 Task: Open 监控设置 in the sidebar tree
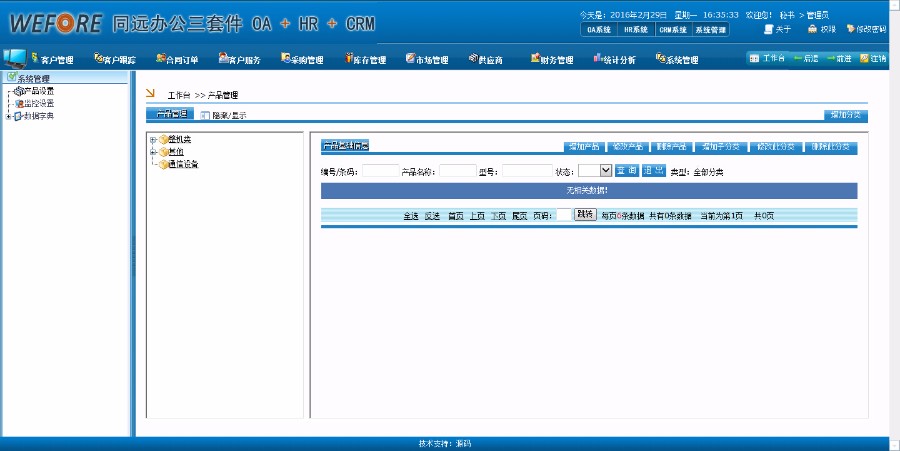39,103
